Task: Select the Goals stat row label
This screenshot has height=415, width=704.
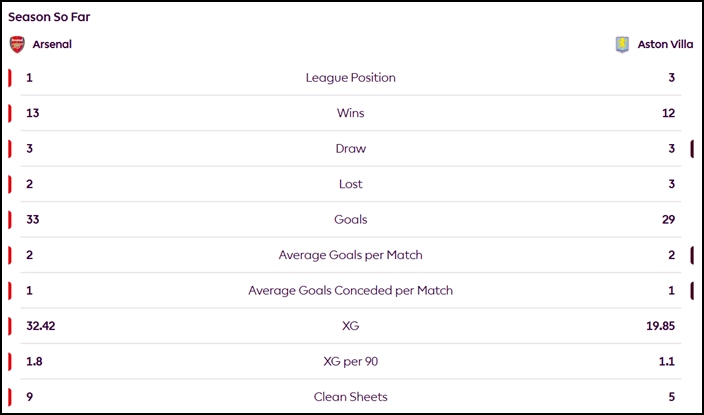Action: pyautogui.click(x=350, y=219)
